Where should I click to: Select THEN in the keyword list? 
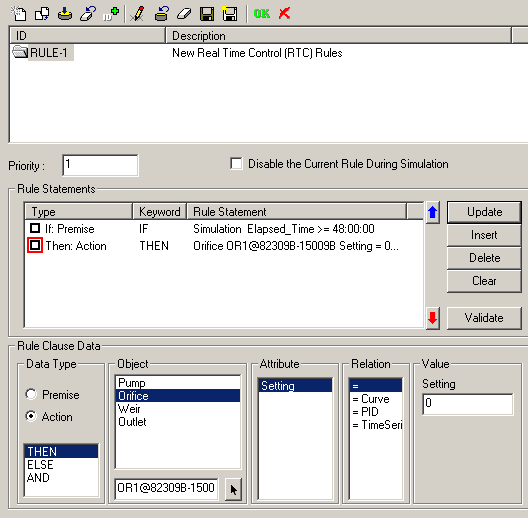pyautogui.click(x=61, y=451)
